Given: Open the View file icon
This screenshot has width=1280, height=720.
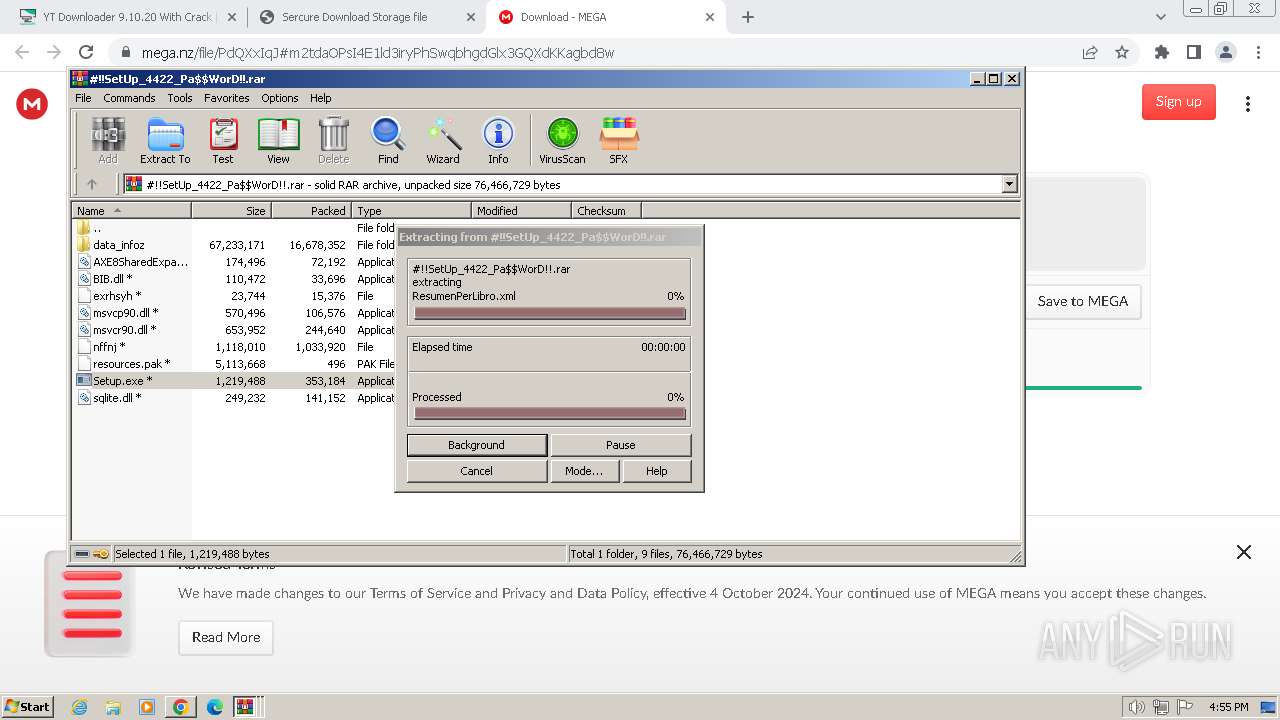Looking at the screenshot, I should tap(278, 140).
